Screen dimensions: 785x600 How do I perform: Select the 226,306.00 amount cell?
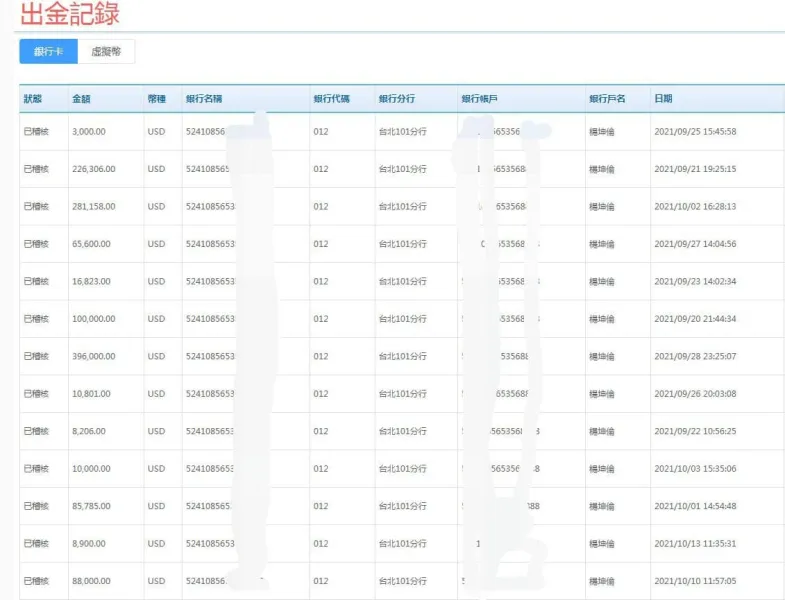pyautogui.click(x=93, y=169)
